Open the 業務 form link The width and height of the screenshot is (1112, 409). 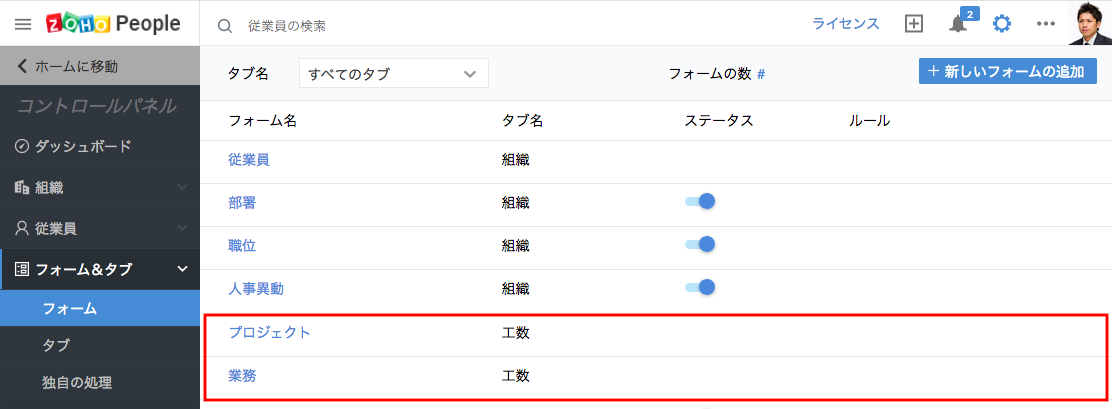pos(242,375)
